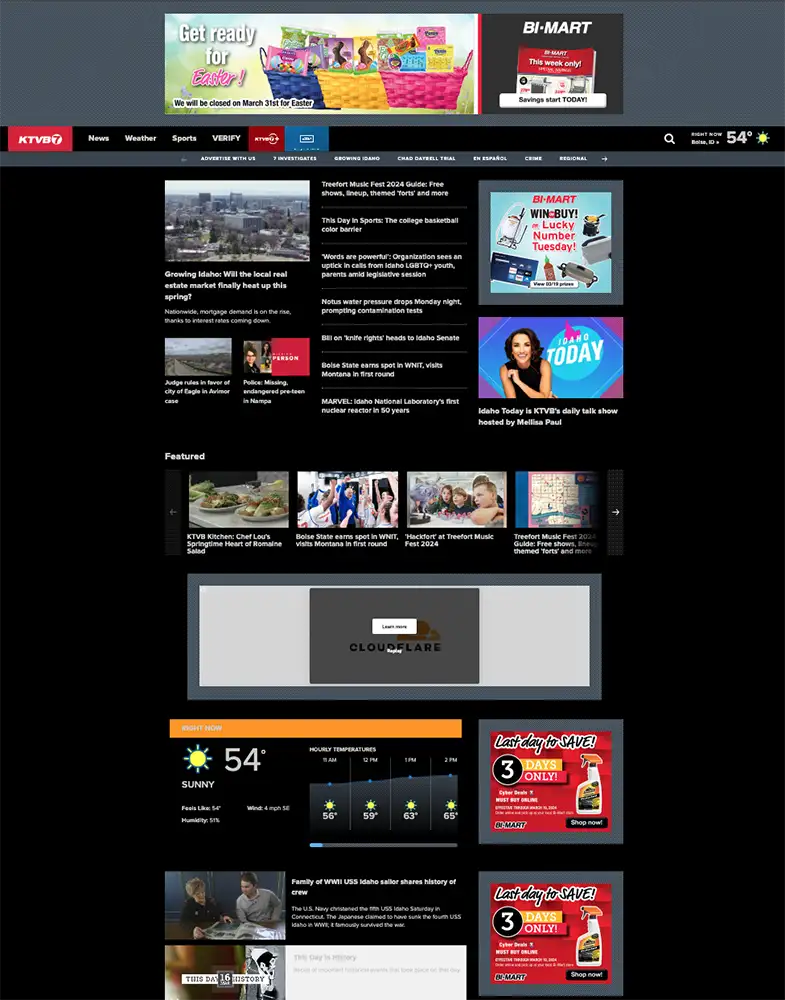Open This Day in Sports basketball color barrier story
This screenshot has height=1000, width=785.
tap(390, 225)
